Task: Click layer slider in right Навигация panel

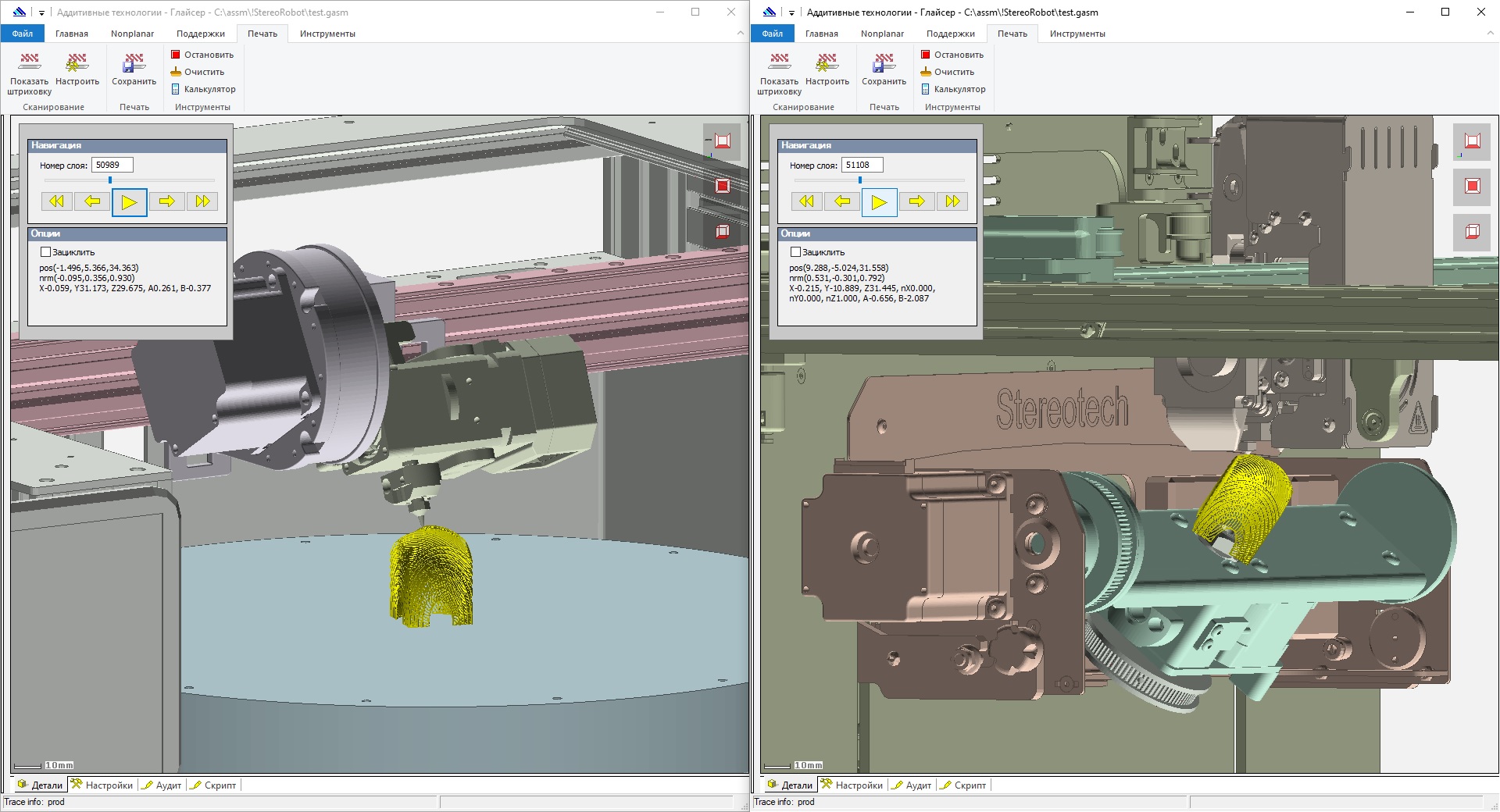Action: pyautogui.click(x=860, y=180)
